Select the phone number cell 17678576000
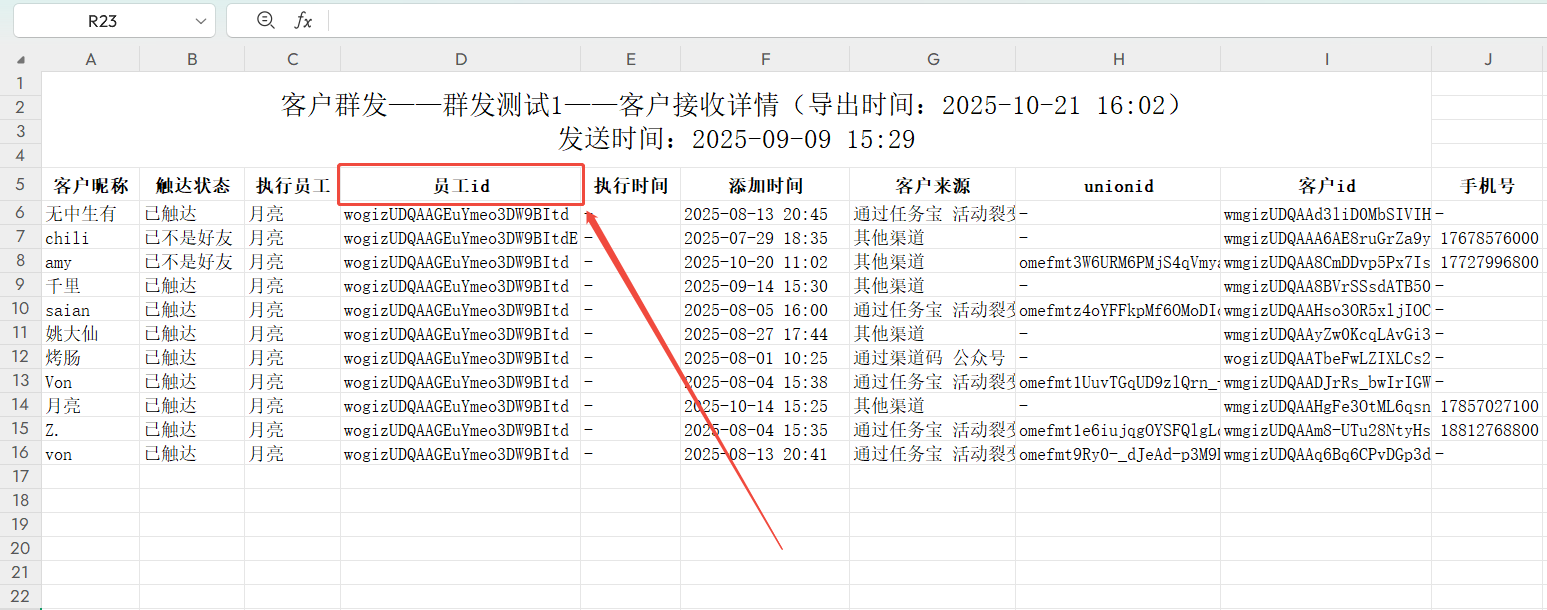 click(x=1488, y=238)
